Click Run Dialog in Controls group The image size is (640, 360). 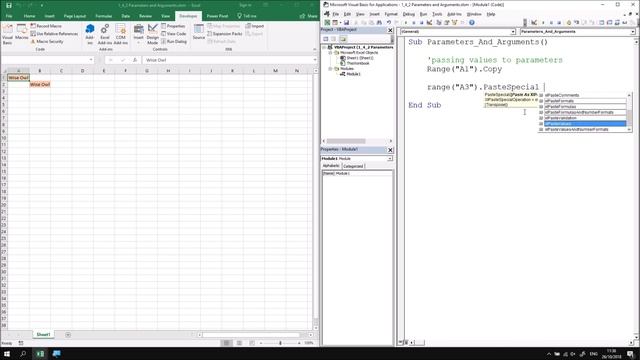(x=174, y=42)
